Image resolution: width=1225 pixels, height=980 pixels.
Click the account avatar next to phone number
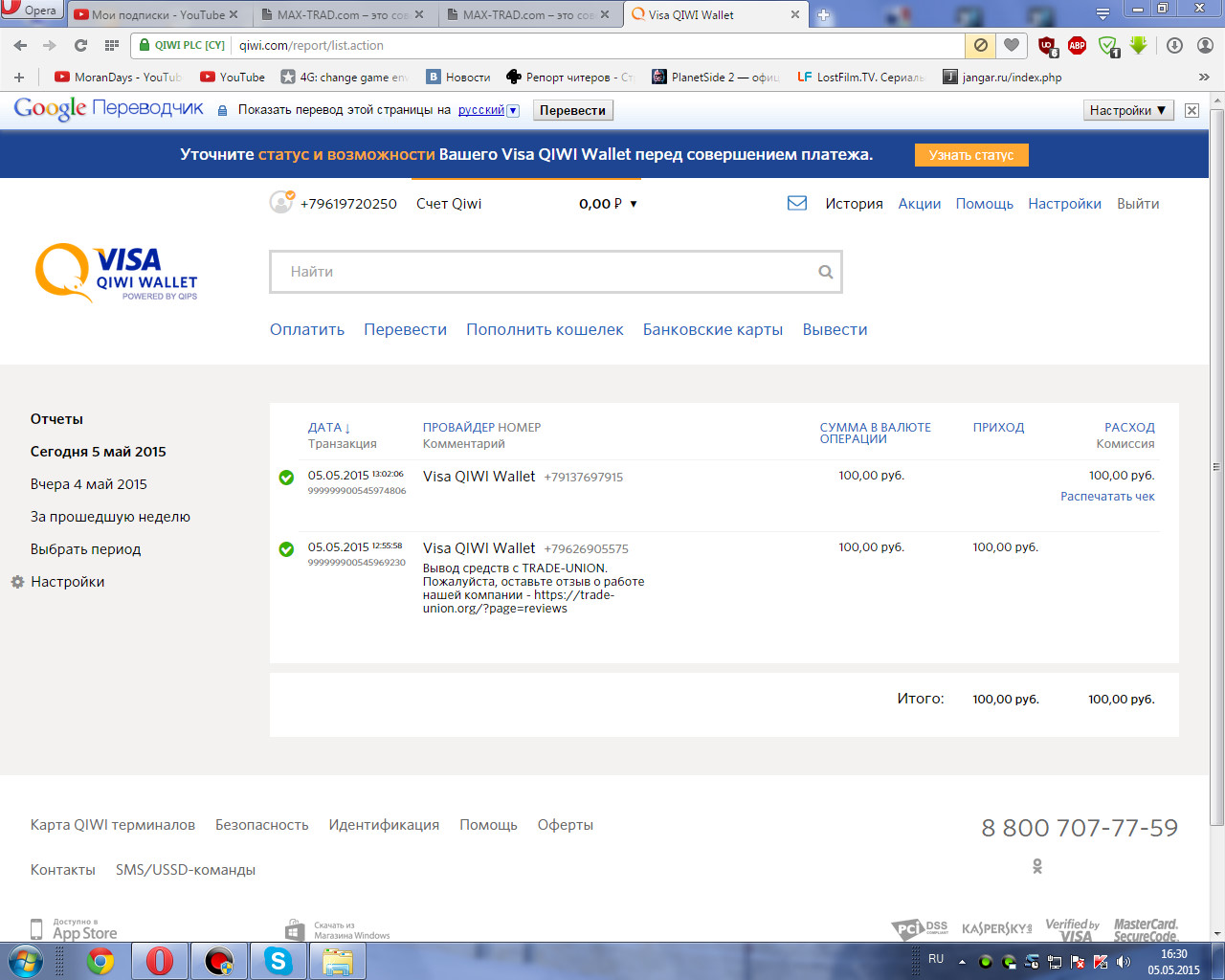pyautogui.click(x=281, y=202)
